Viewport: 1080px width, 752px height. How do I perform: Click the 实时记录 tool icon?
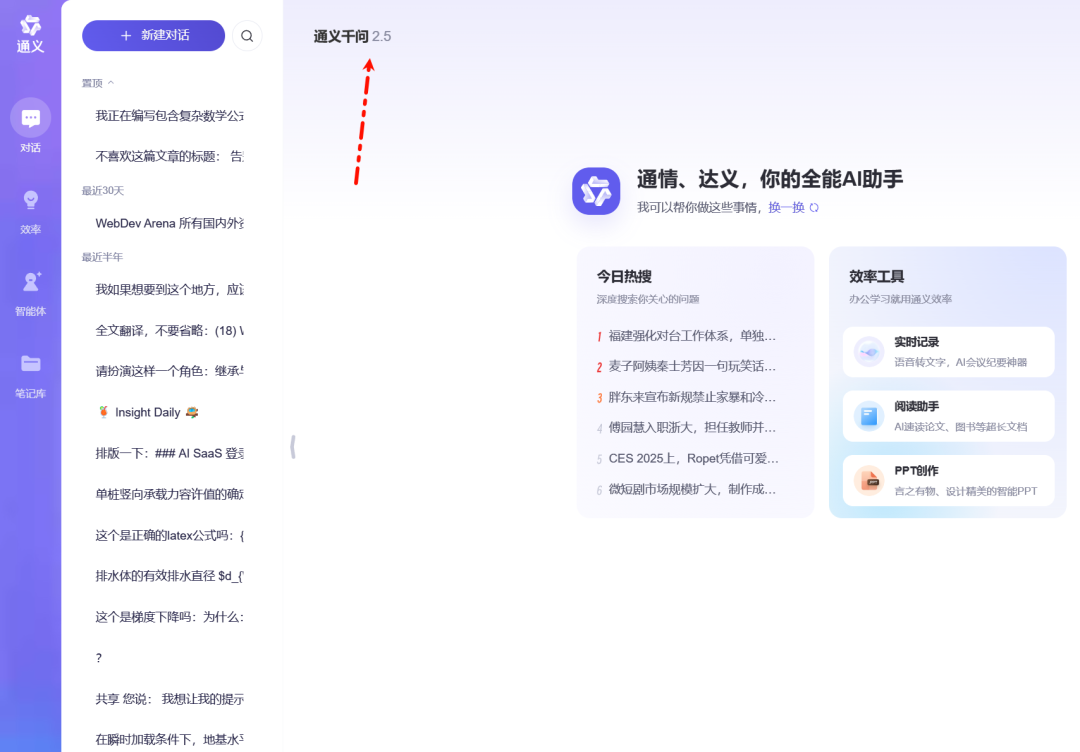pos(869,352)
